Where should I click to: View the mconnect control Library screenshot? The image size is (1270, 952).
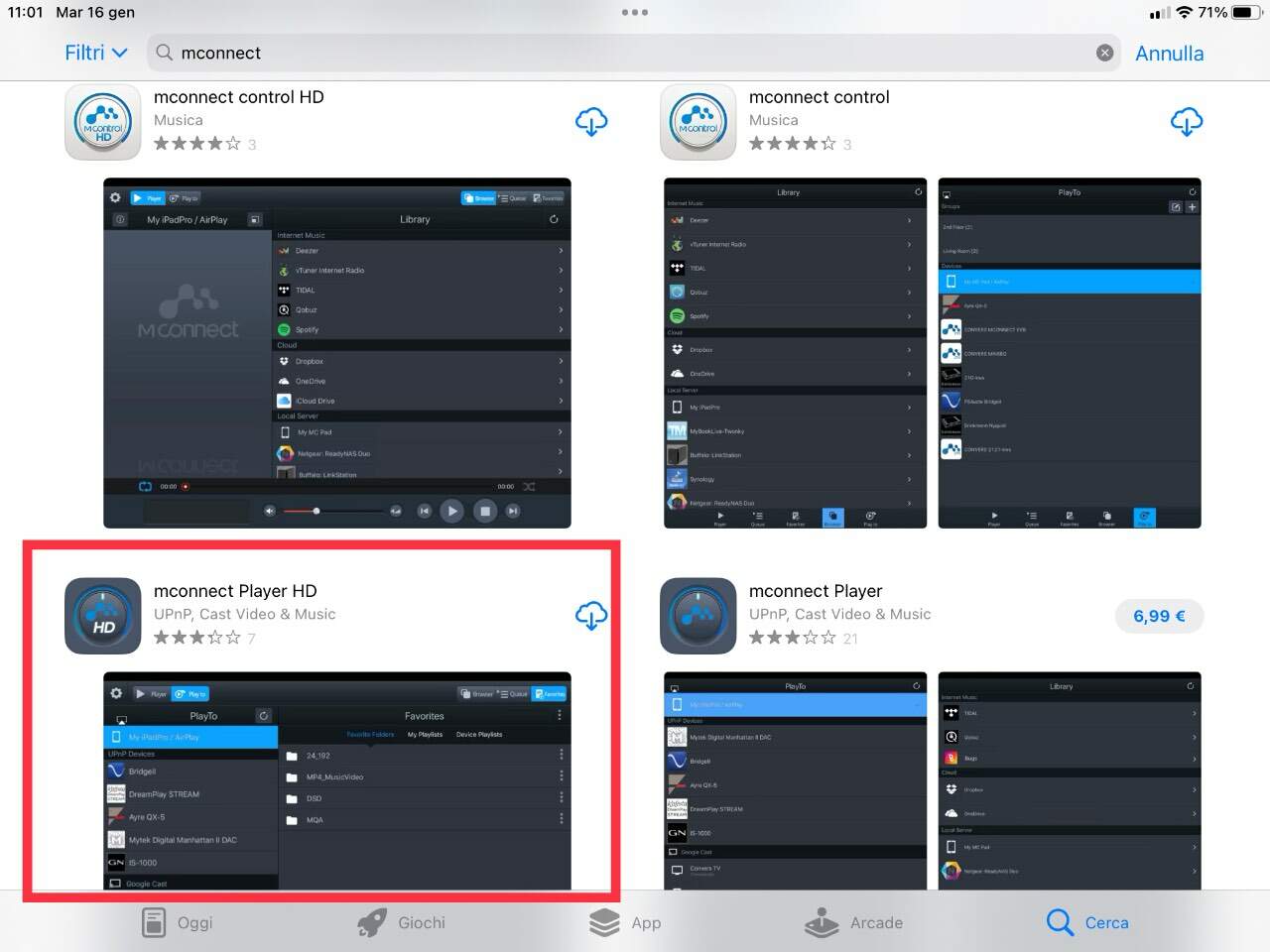[795, 353]
